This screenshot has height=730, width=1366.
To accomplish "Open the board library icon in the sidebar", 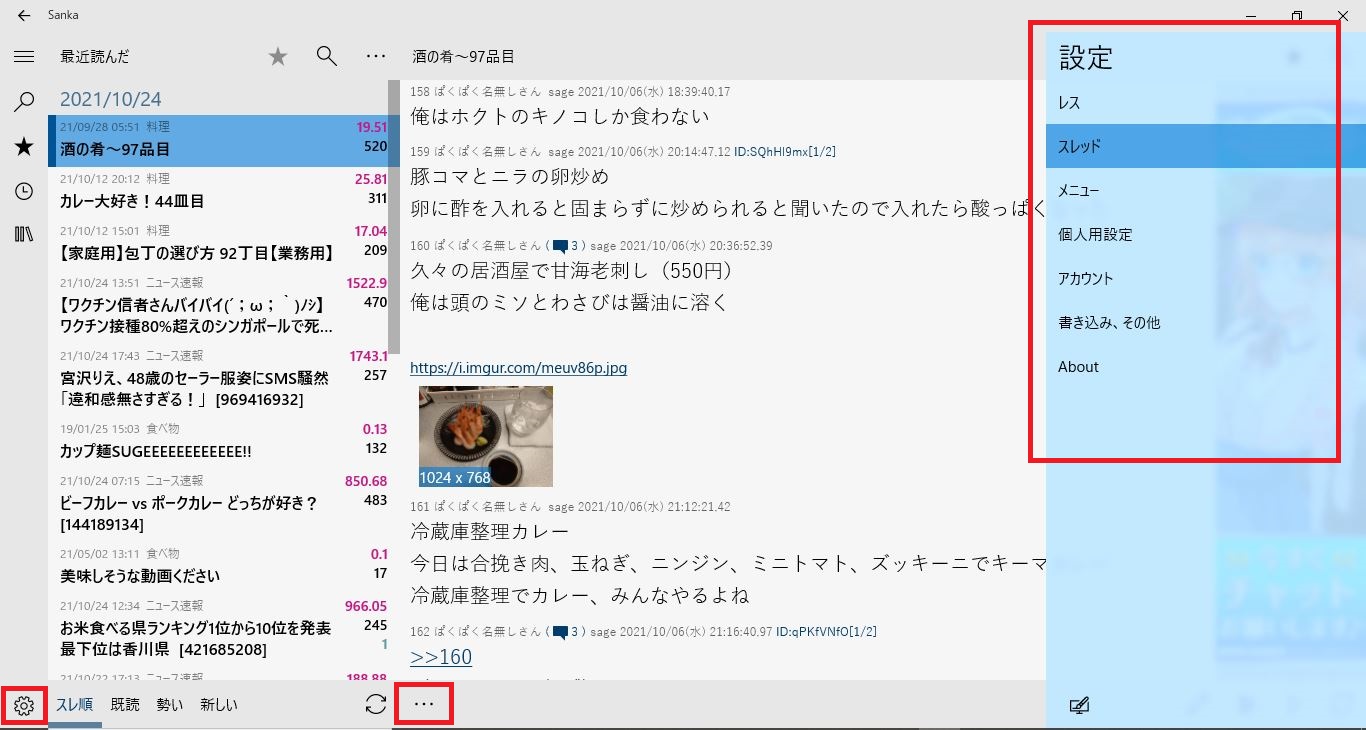I will [24, 234].
